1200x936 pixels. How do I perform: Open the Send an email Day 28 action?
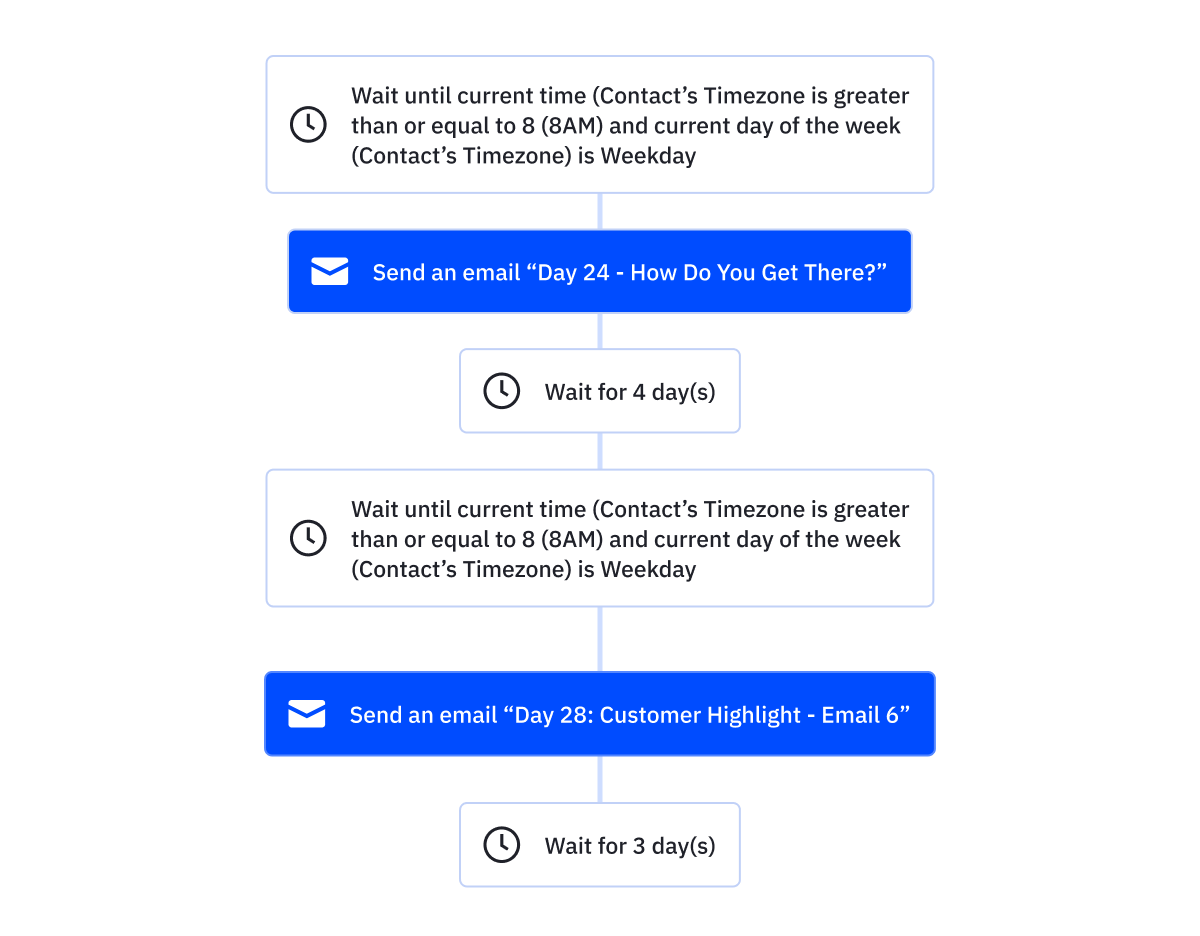pos(600,714)
